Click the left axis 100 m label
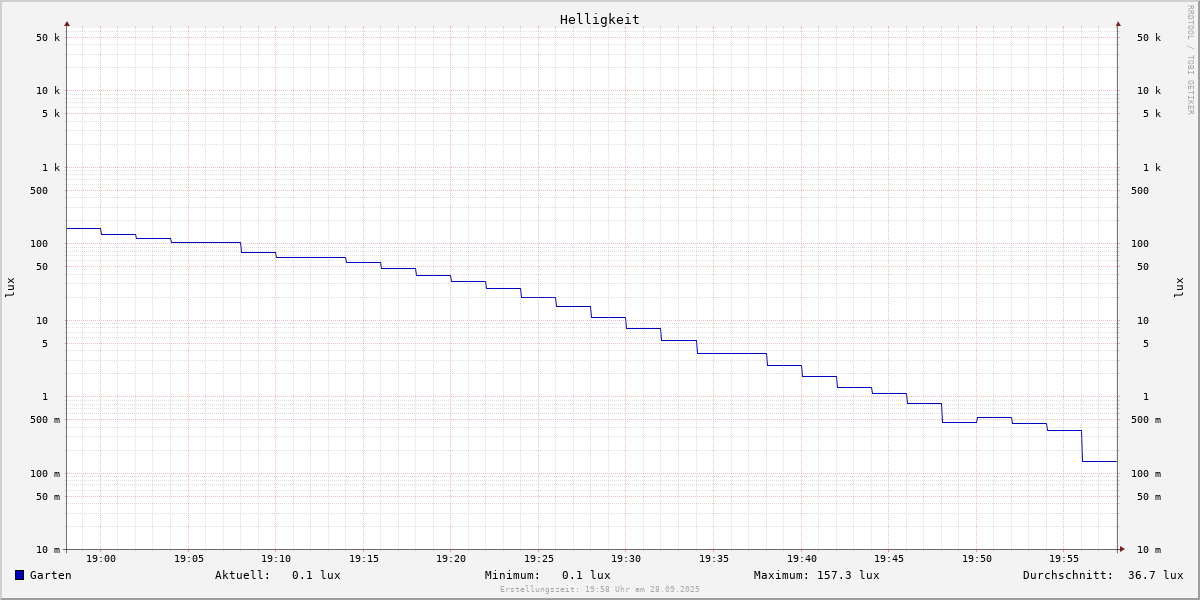This screenshot has height=600, width=1200. [45, 474]
